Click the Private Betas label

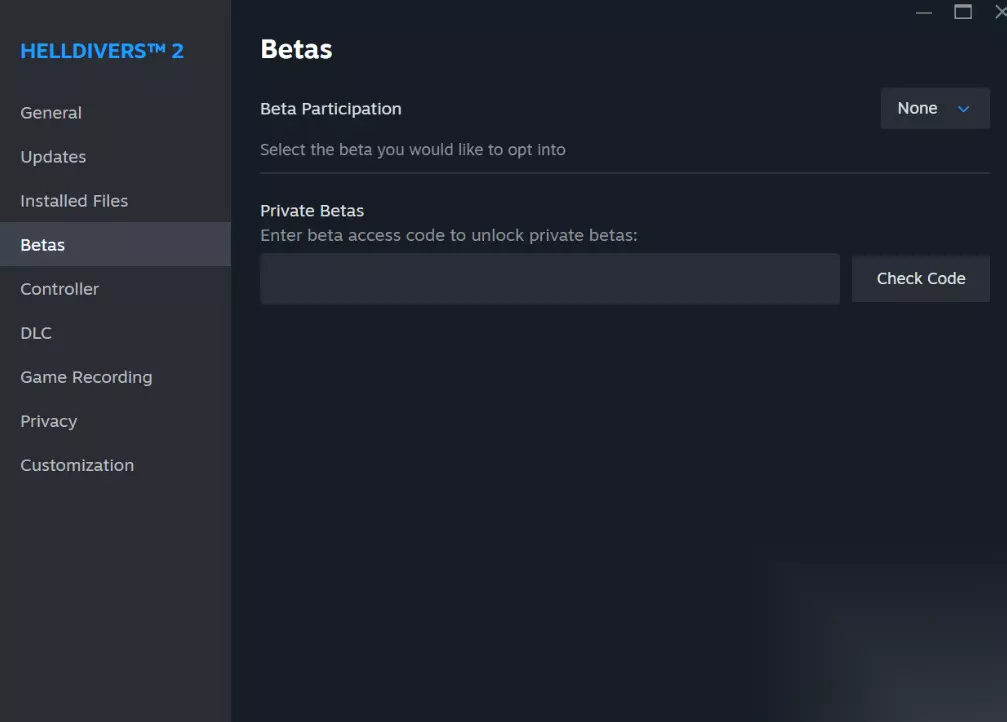[312, 211]
